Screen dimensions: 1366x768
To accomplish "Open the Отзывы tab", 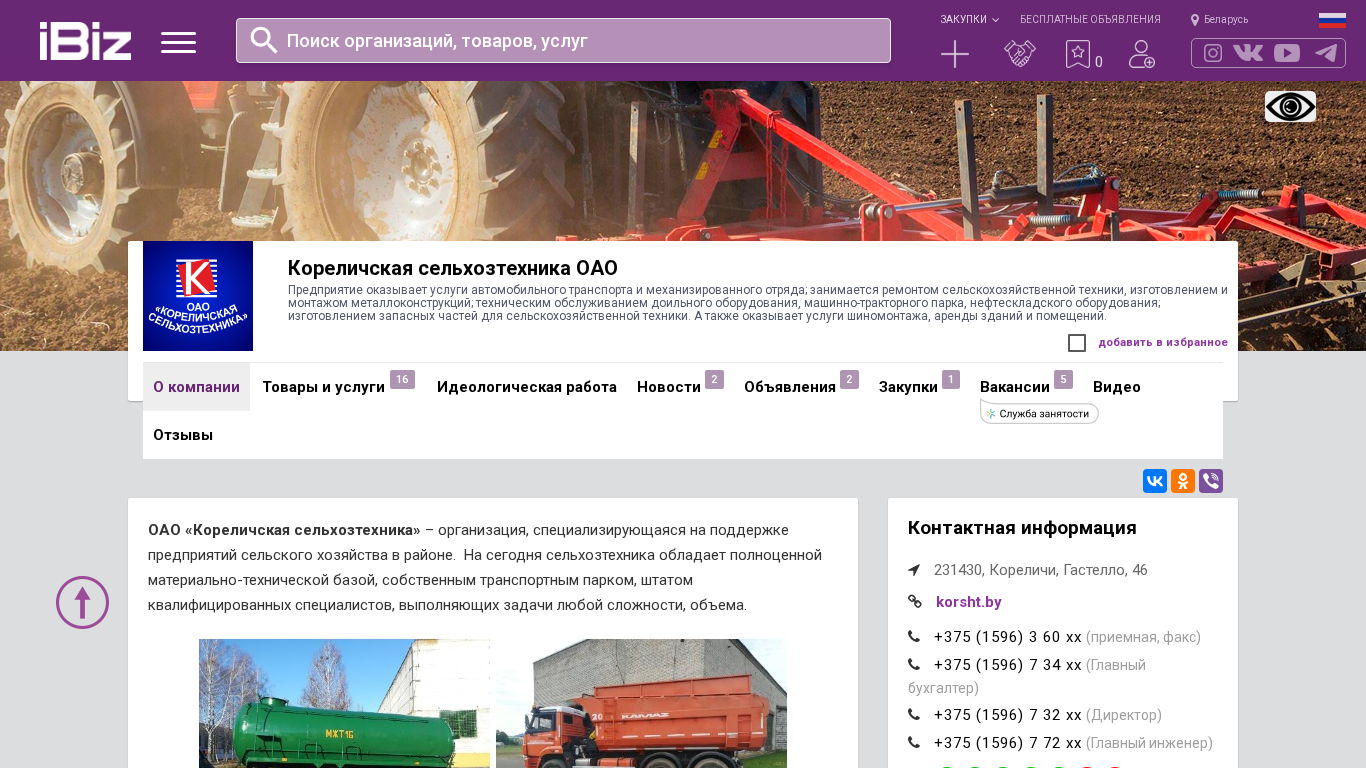I will (x=183, y=435).
